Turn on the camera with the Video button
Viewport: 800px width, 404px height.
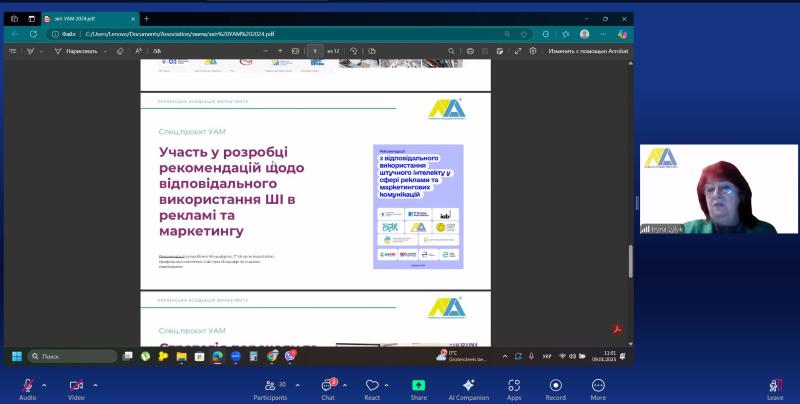(76, 386)
